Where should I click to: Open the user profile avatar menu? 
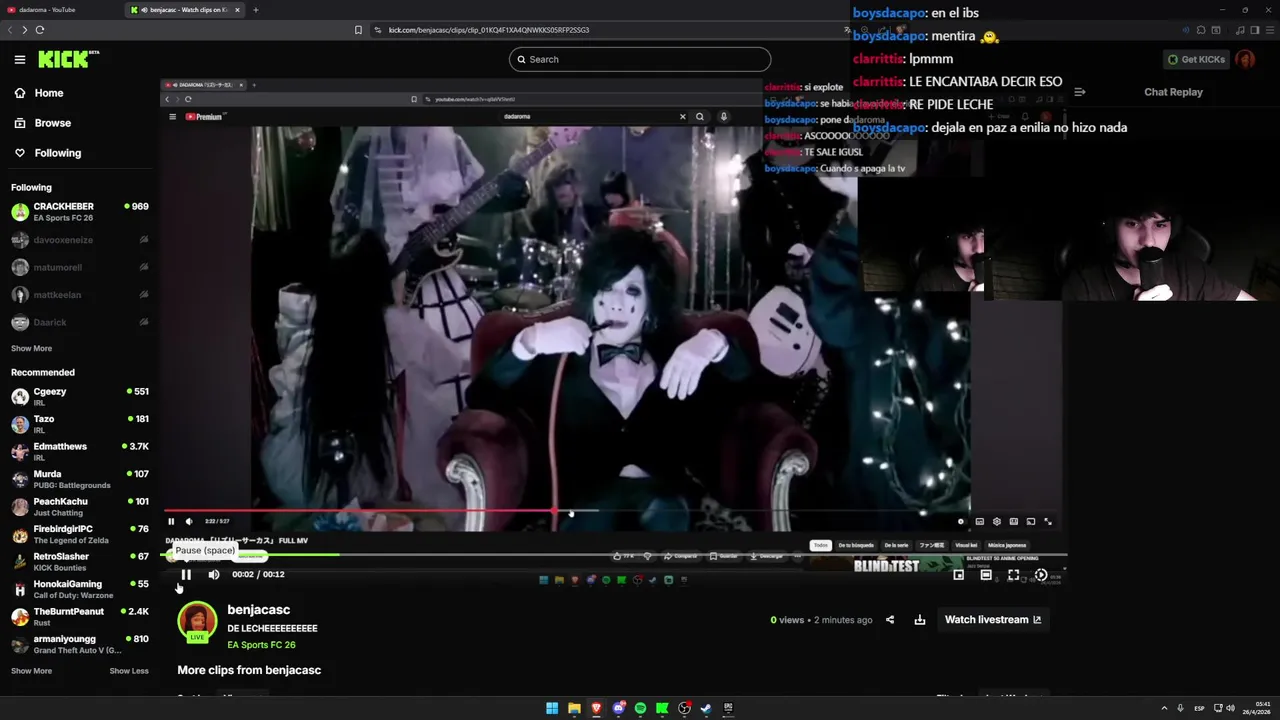point(1245,59)
